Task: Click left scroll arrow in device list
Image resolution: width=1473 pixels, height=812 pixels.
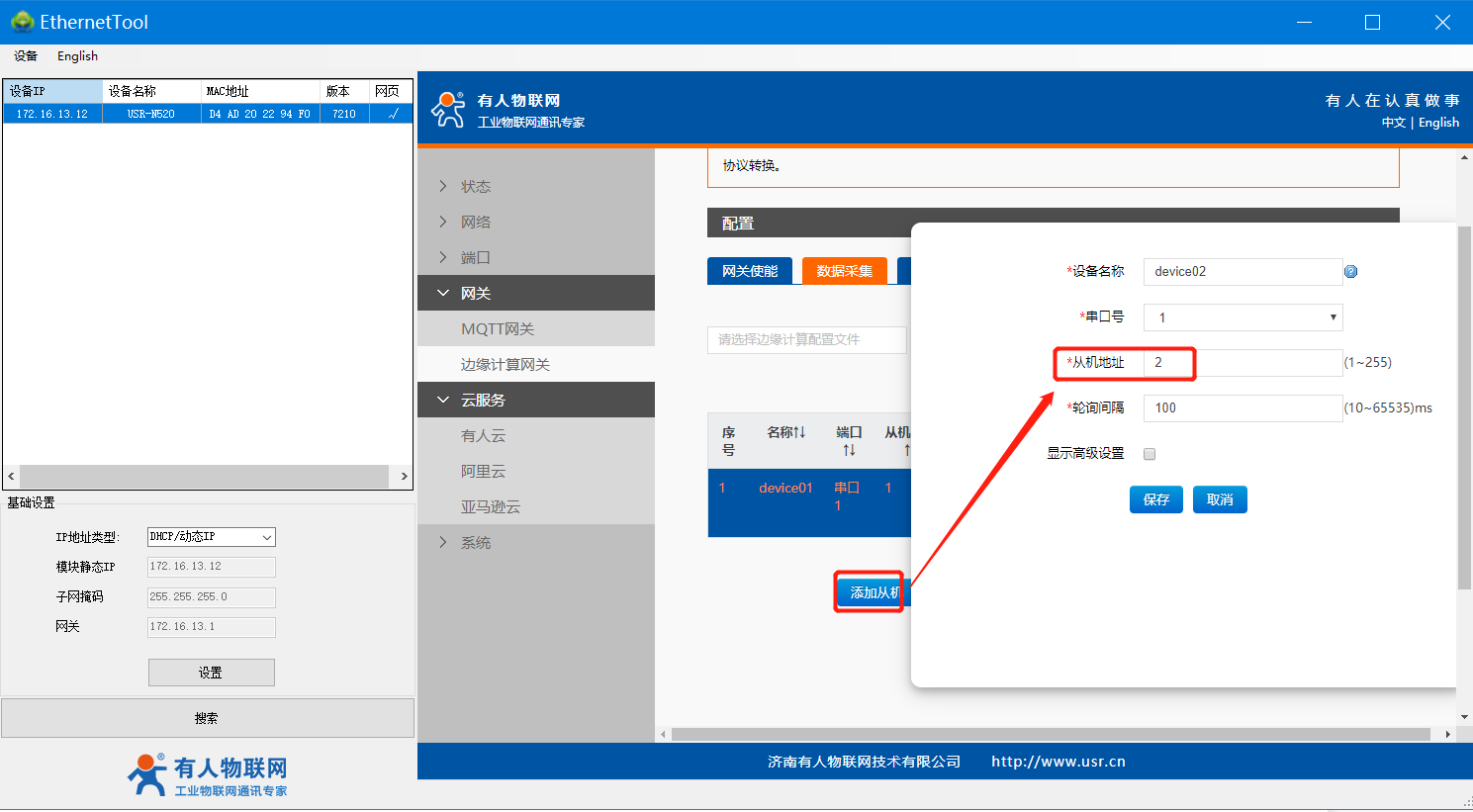Action: 11,477
